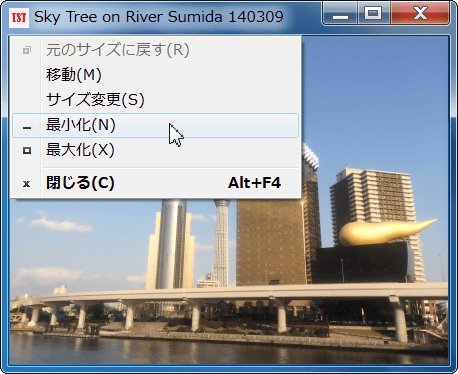The height and width of the screenshot is (374, 458).
Task: Minimize window using title bar button
Action: 340,14
